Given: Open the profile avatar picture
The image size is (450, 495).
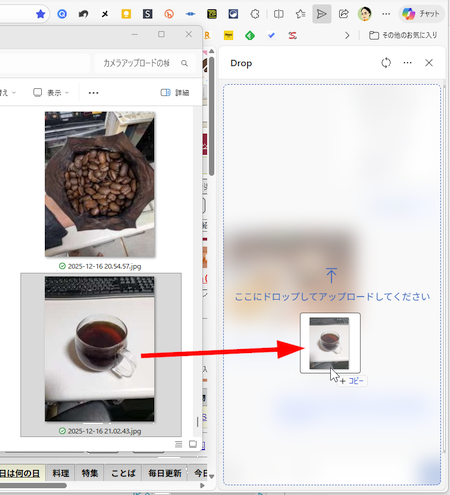Looking at the screenshot, I should click(365, 14).
